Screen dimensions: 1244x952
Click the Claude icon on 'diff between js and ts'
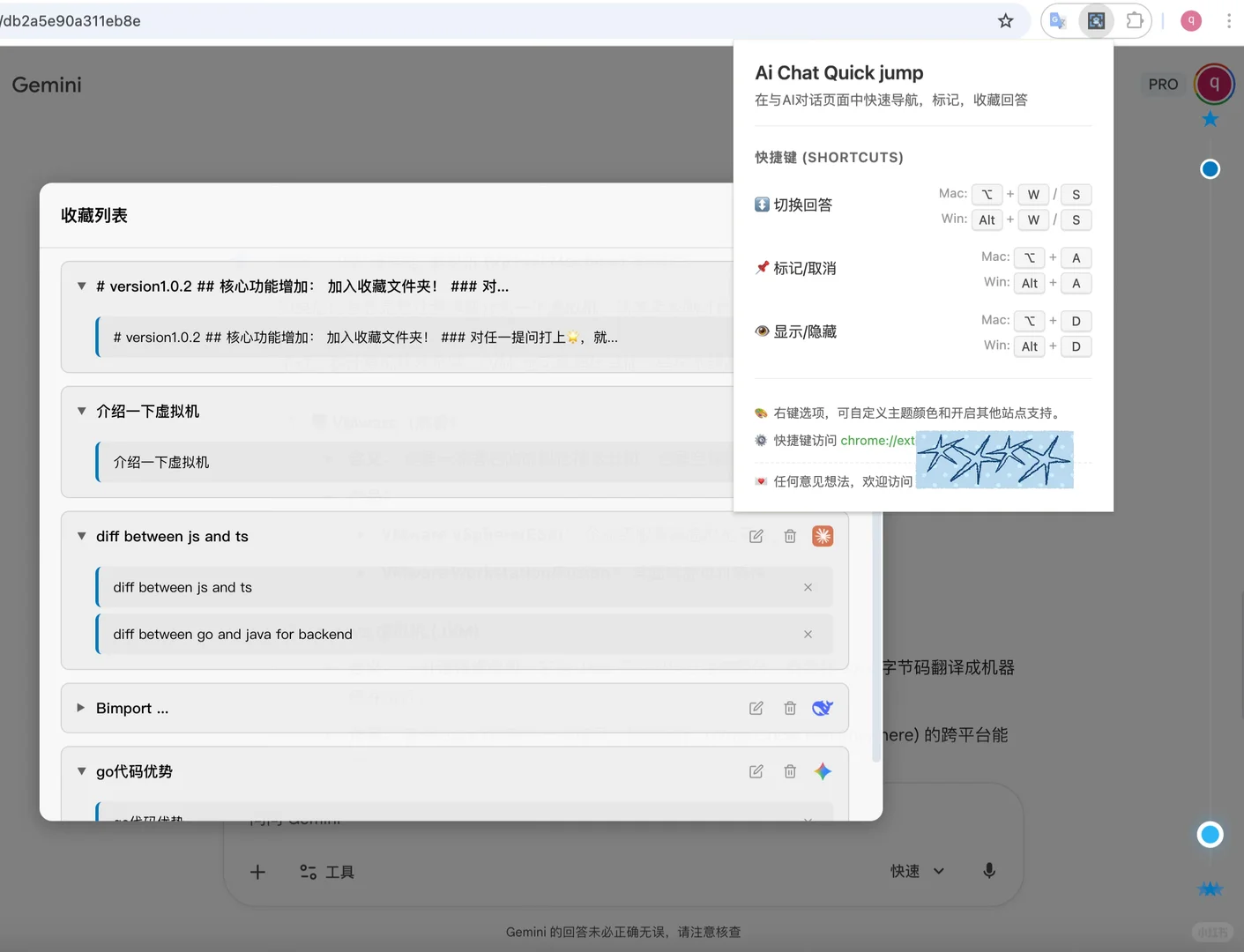[823, 536]
